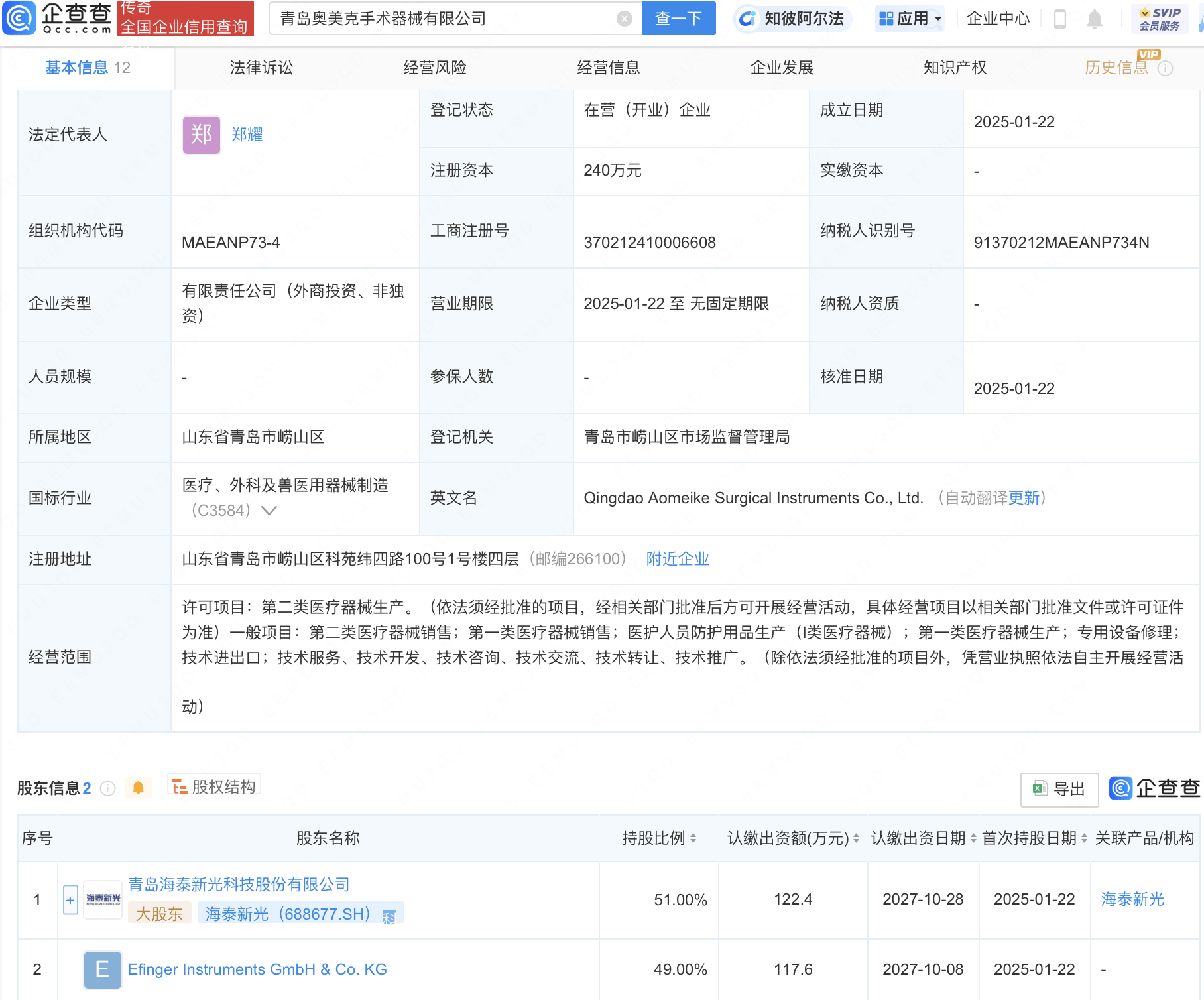Click the blue E avatar of Efinger
The height and width of the screenshot is (1000, 1204).
tap(103, 969)
